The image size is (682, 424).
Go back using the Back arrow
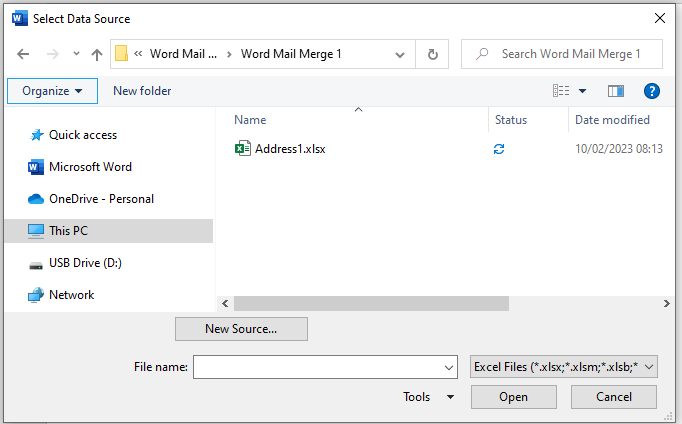pos(23,54)
